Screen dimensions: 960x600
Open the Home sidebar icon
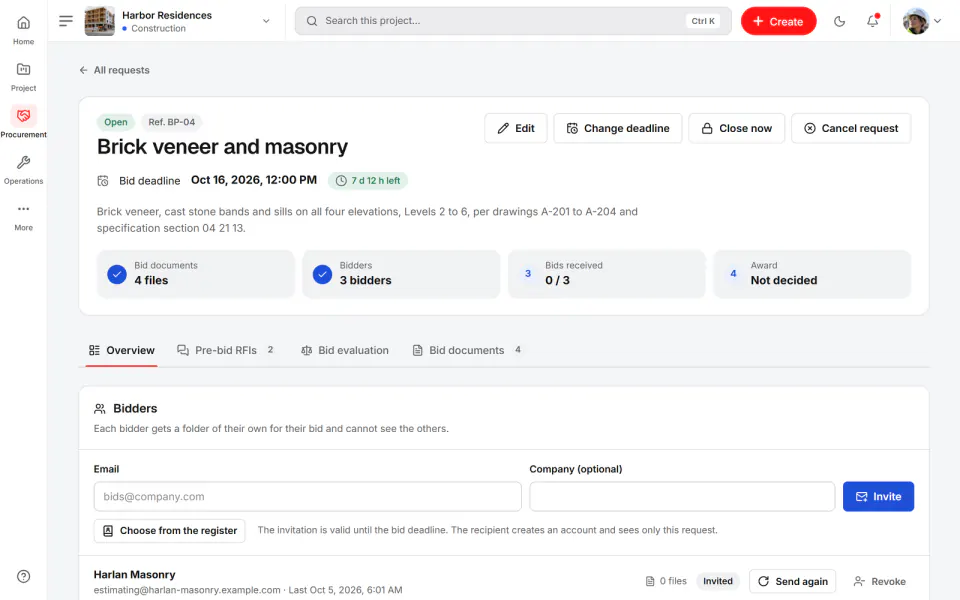23,30
